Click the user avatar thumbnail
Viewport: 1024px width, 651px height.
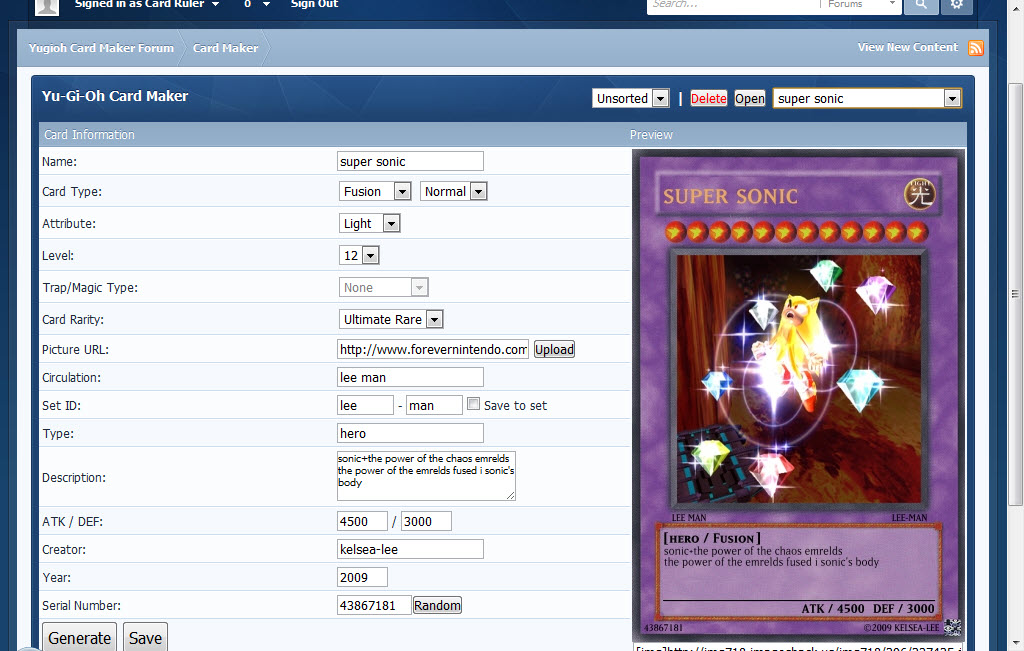point(46,6)
